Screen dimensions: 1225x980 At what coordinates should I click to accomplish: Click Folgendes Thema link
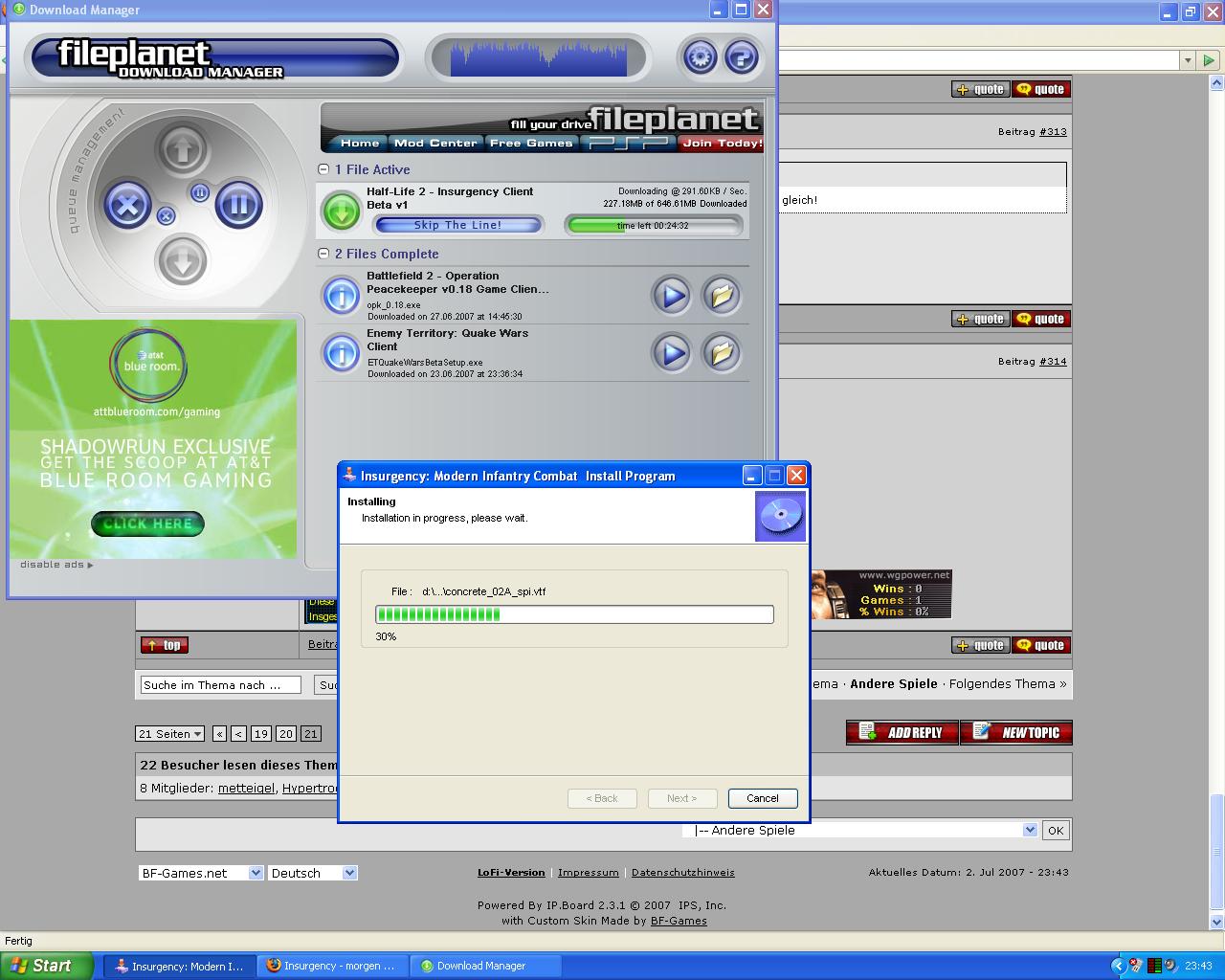click(x=1008, y=683)
